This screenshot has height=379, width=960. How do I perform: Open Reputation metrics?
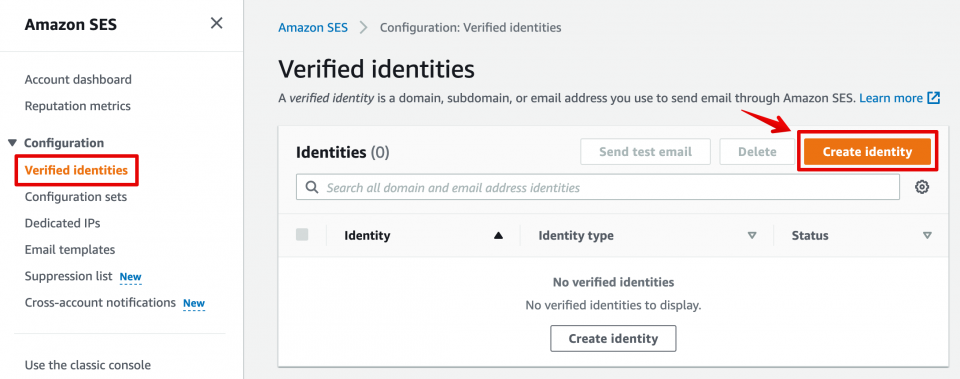pos(78,106)
